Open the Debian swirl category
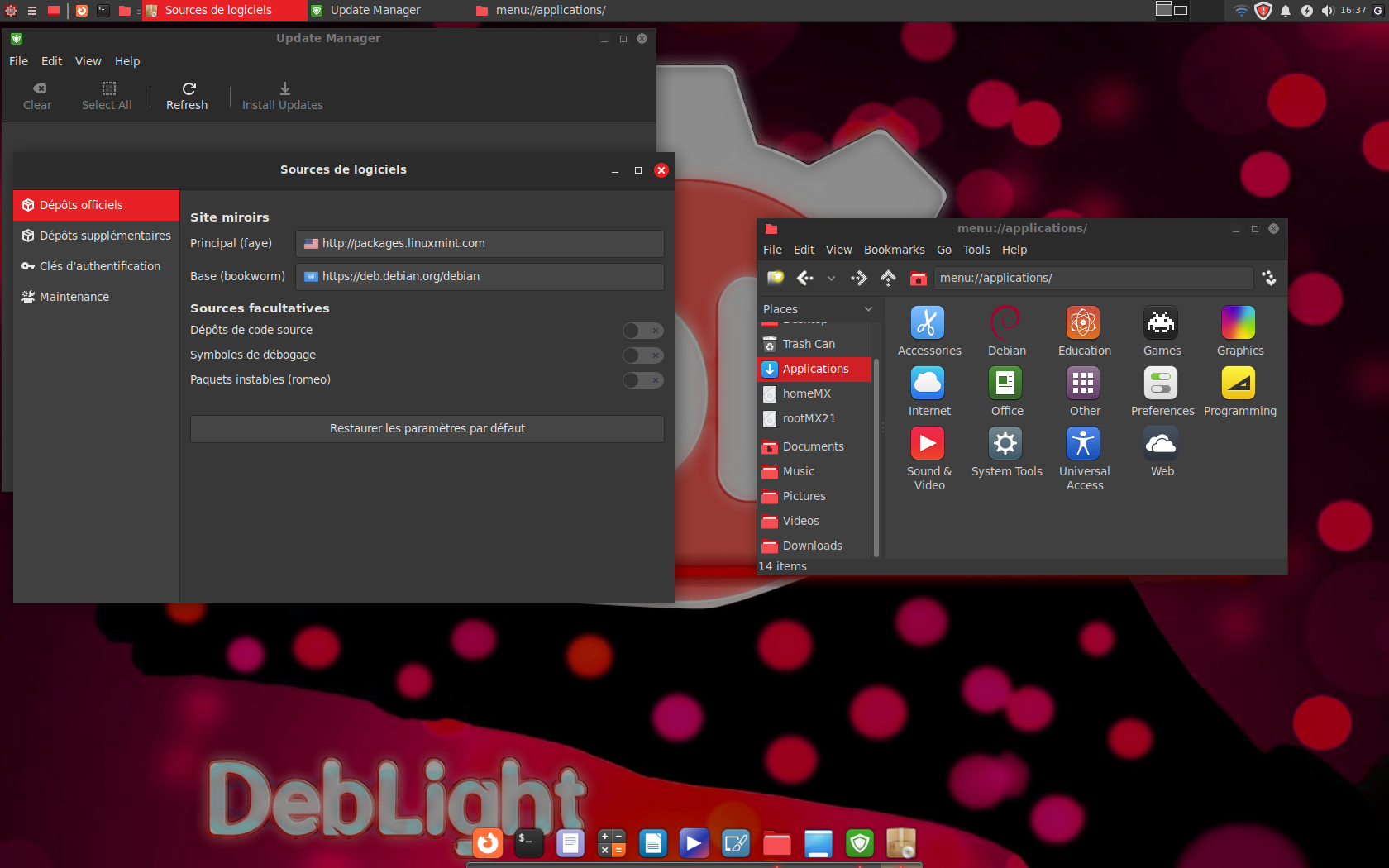The height and width of the screenshot is (868, 1389). tap(1005, 322)
